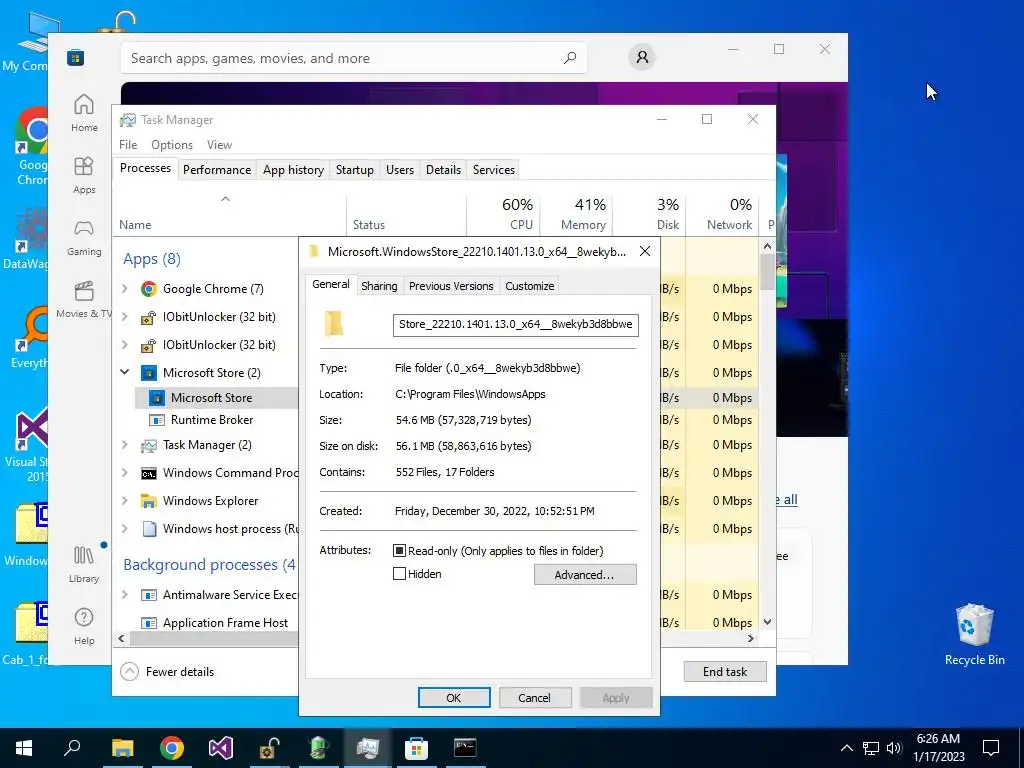Image resolution: width=1024 pixels, height=768 pixels.
Task: Open Google Chrome from taskbar
Action: coord(172,748)
